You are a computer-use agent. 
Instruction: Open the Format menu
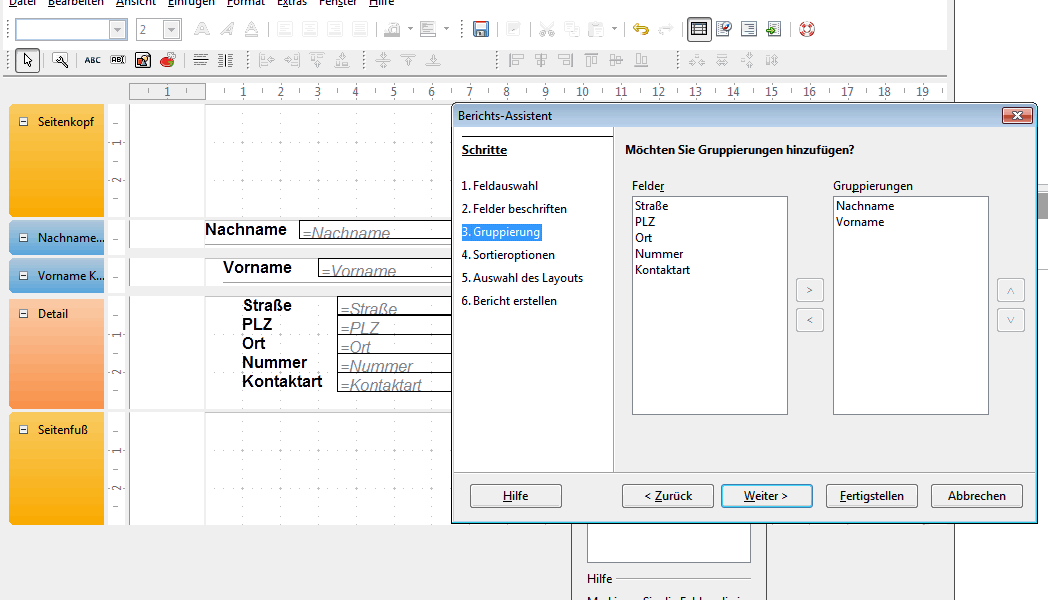tap(245, 3)
